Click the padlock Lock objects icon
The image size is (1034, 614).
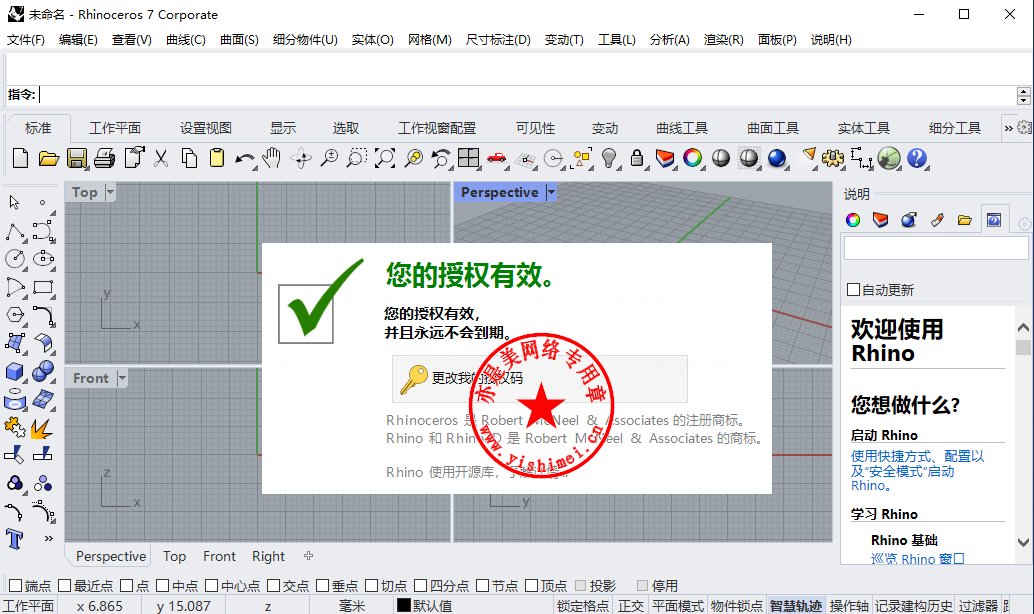tap(636, 158)
